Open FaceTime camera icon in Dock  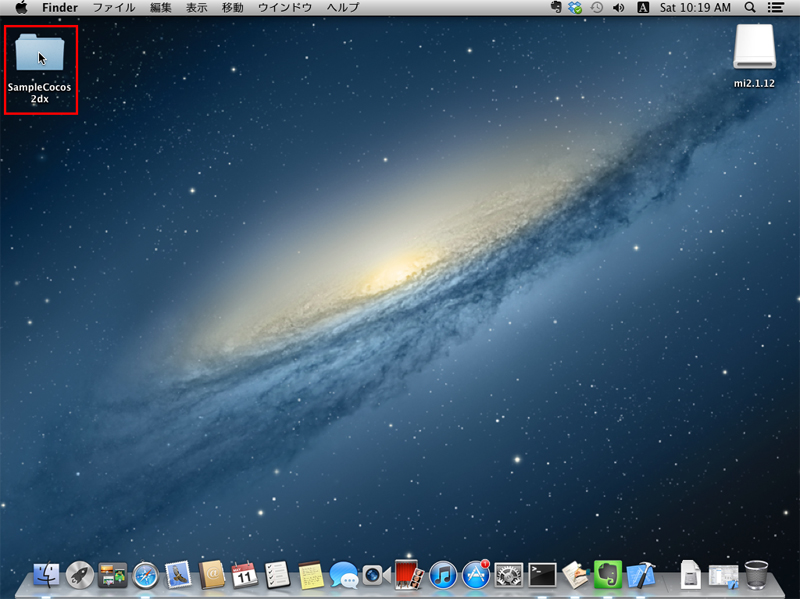click(377, 576)
